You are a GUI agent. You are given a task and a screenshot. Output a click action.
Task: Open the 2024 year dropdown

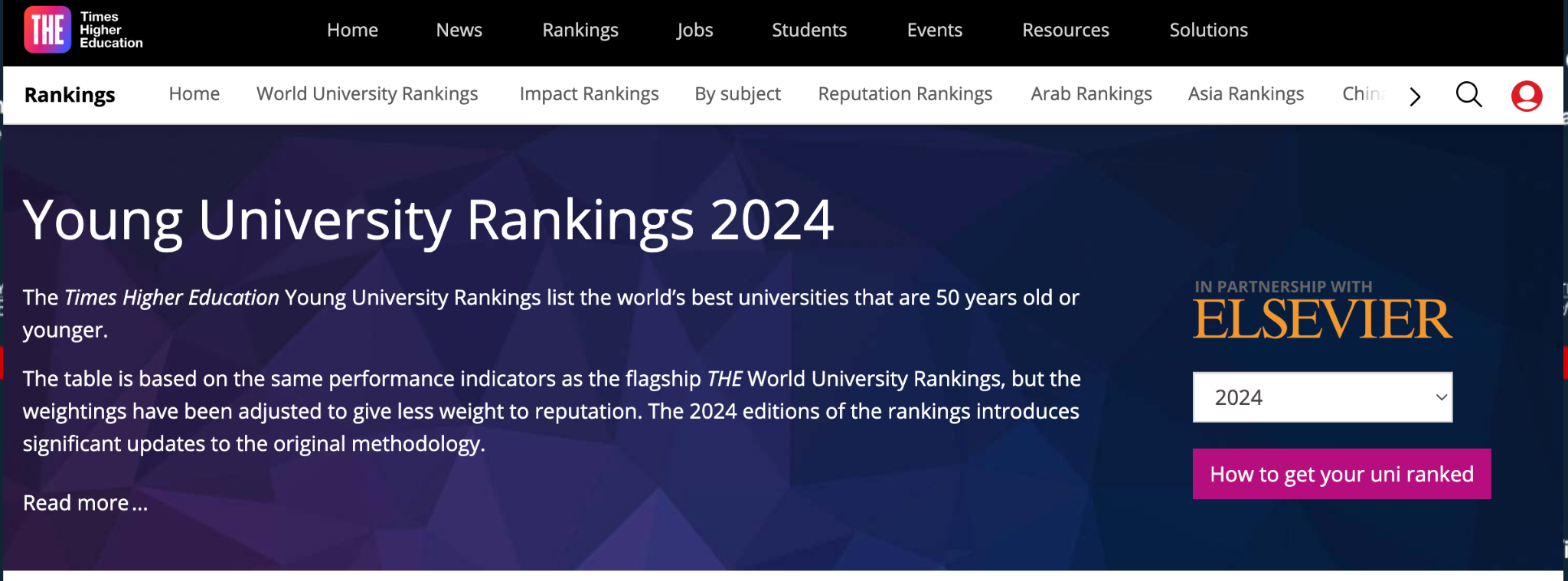[1322, 397]
